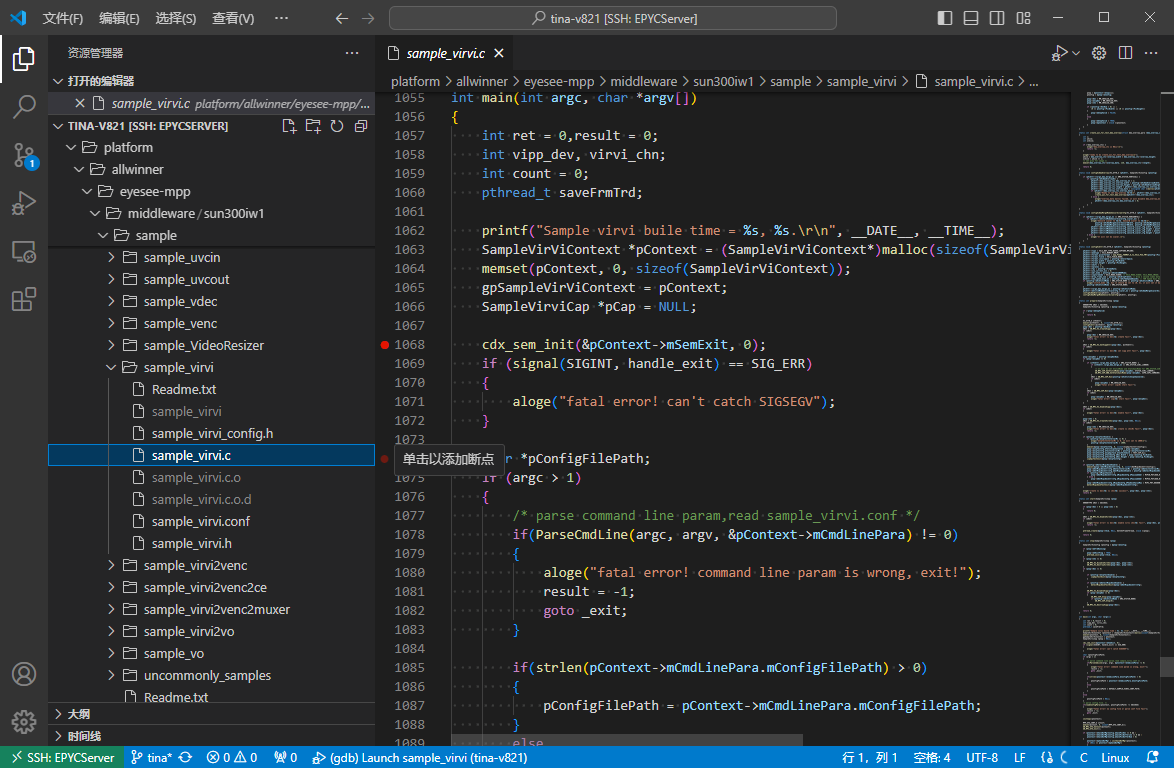Toggle bottom panel layout button
Viewport: 1174px width, 768px height.
coord(970,18)
